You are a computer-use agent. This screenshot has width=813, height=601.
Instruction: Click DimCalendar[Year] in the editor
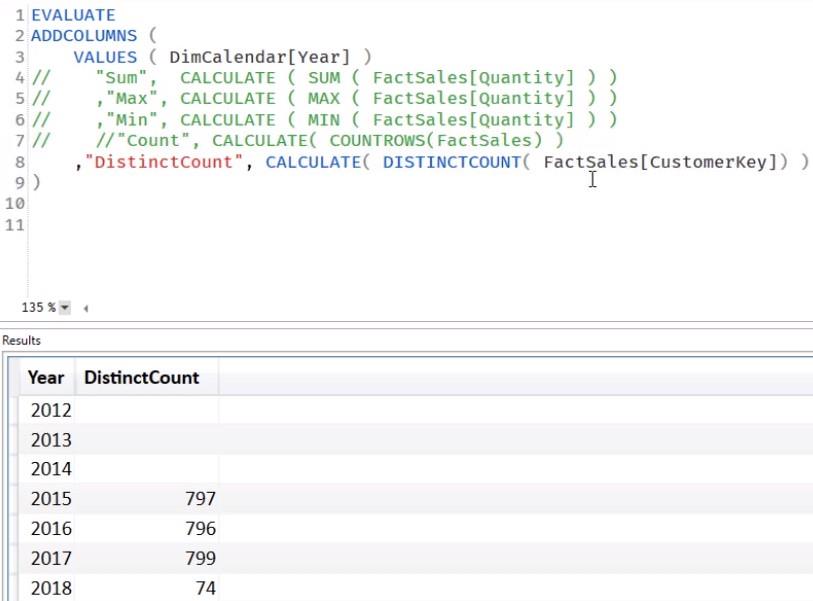tap(260, 57)
